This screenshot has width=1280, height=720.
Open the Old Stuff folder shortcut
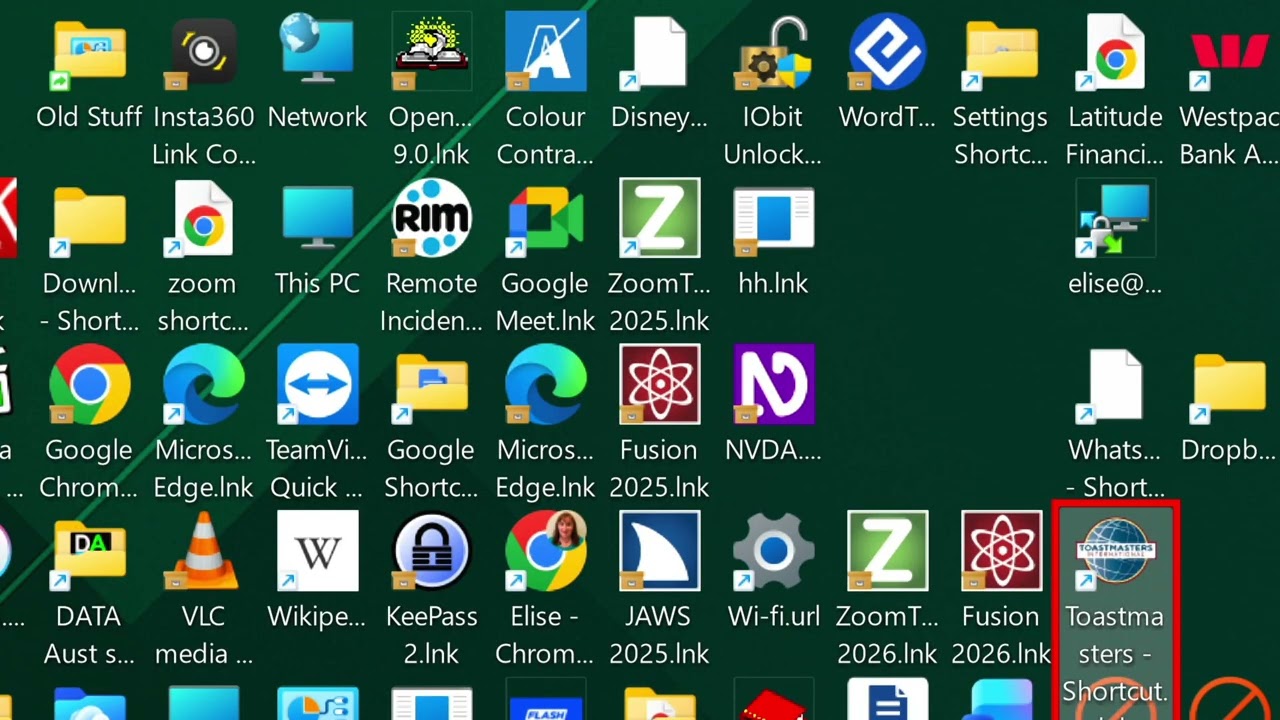coord(89,52)
